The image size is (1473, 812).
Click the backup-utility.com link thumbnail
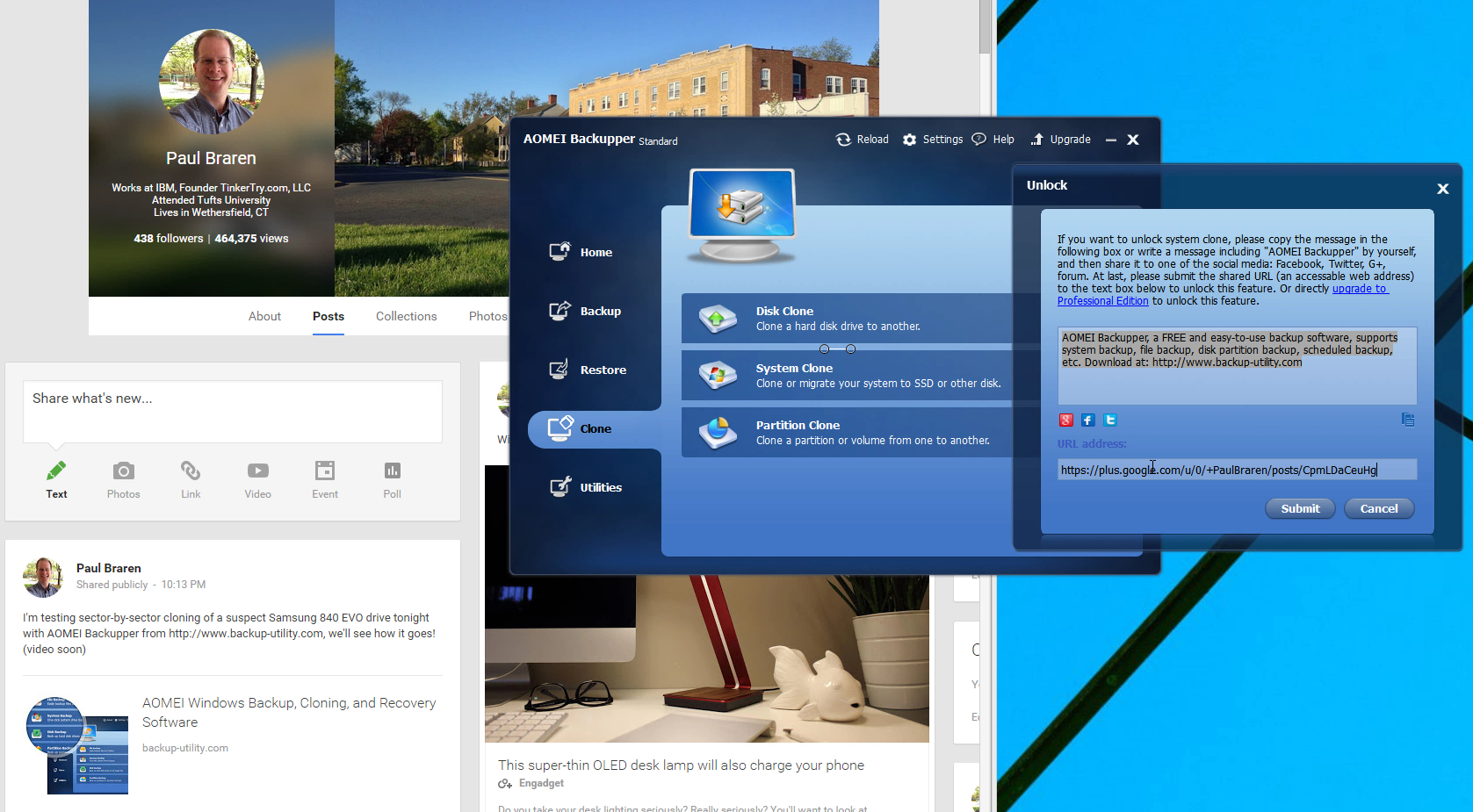(x=77, y=745)
